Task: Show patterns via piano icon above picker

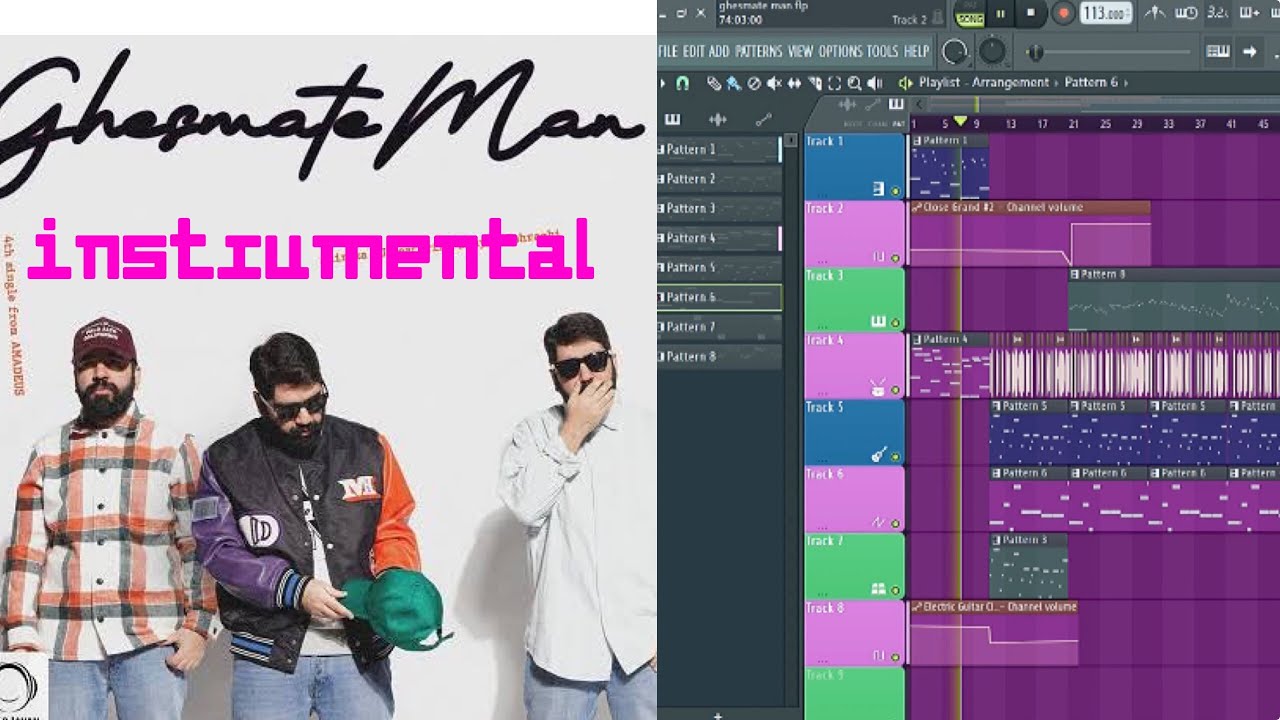Action: 672,119
